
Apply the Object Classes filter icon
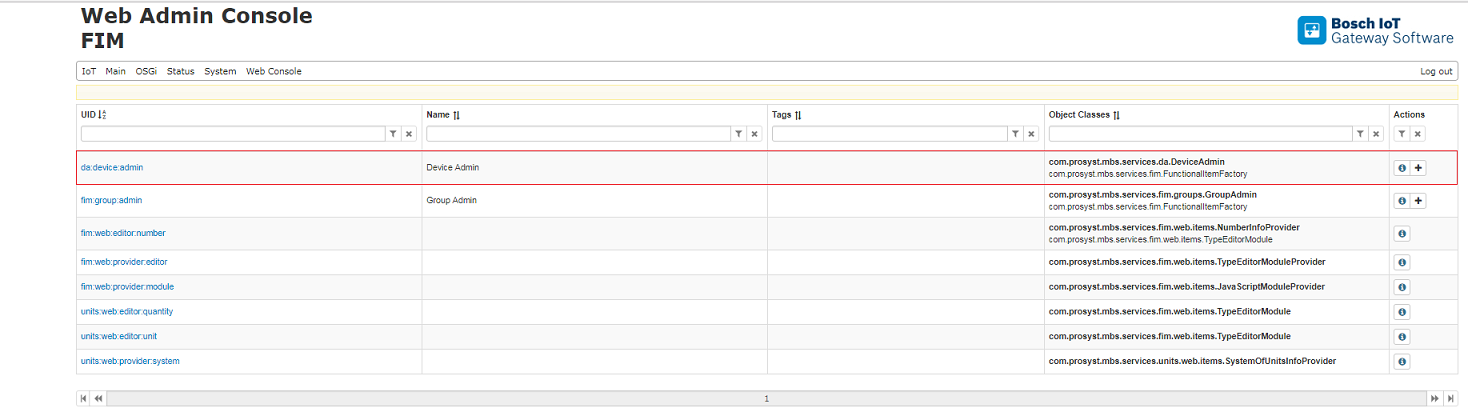point(1361,134)
